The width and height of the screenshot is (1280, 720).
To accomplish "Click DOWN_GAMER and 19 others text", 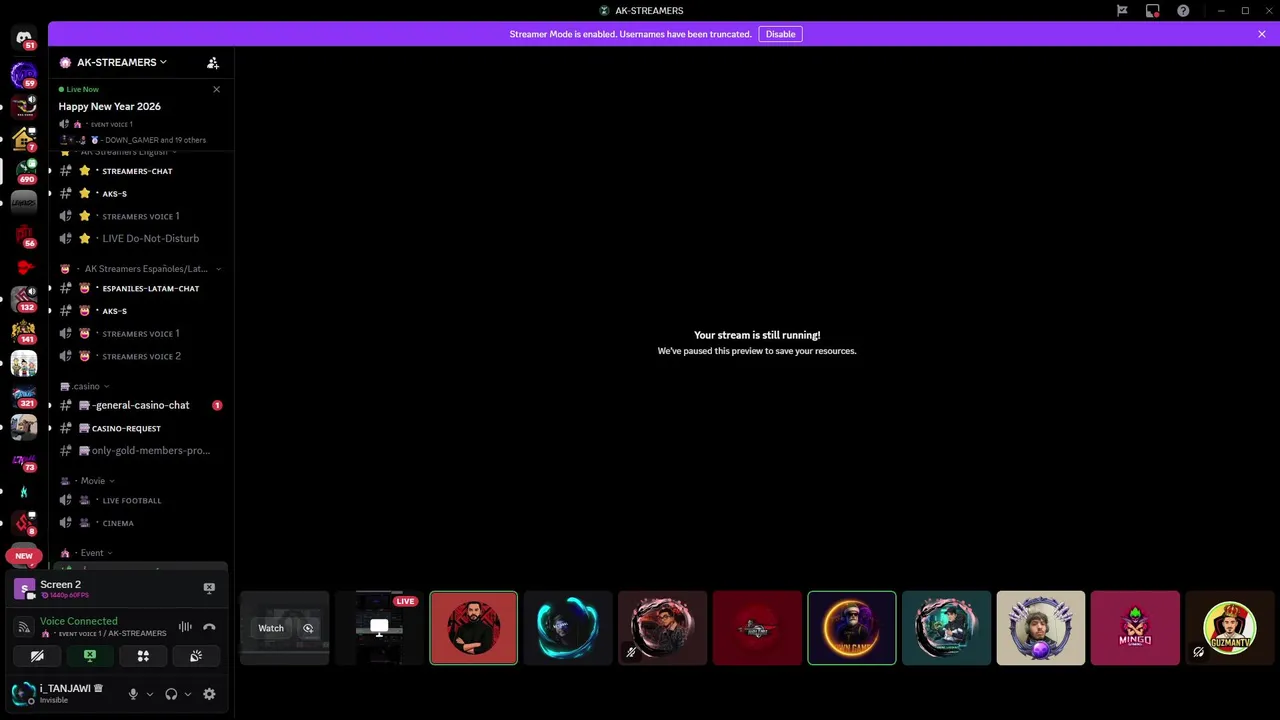I will (x=155, y=140).
